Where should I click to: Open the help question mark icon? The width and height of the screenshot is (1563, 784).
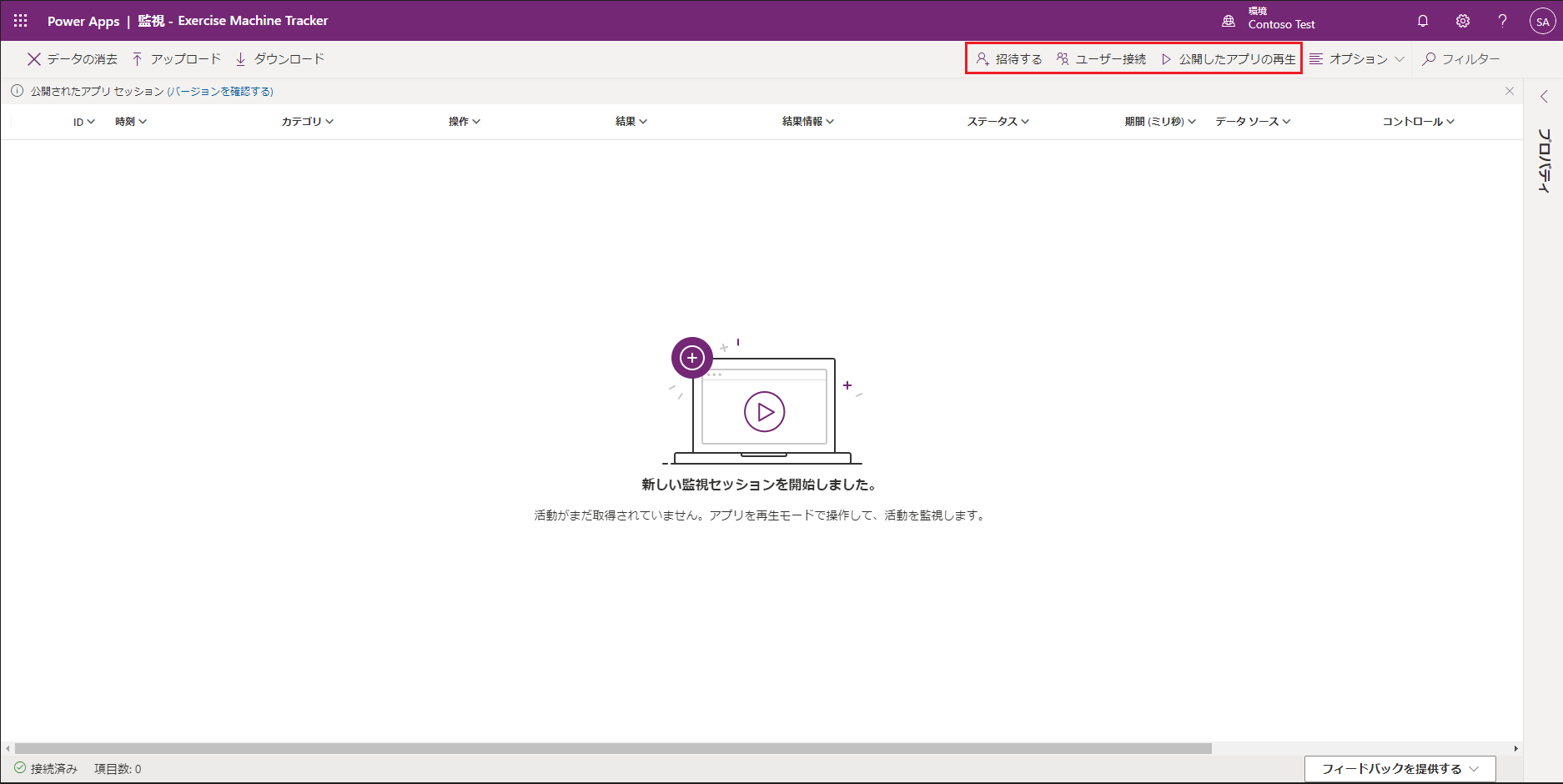point(1503,21)
